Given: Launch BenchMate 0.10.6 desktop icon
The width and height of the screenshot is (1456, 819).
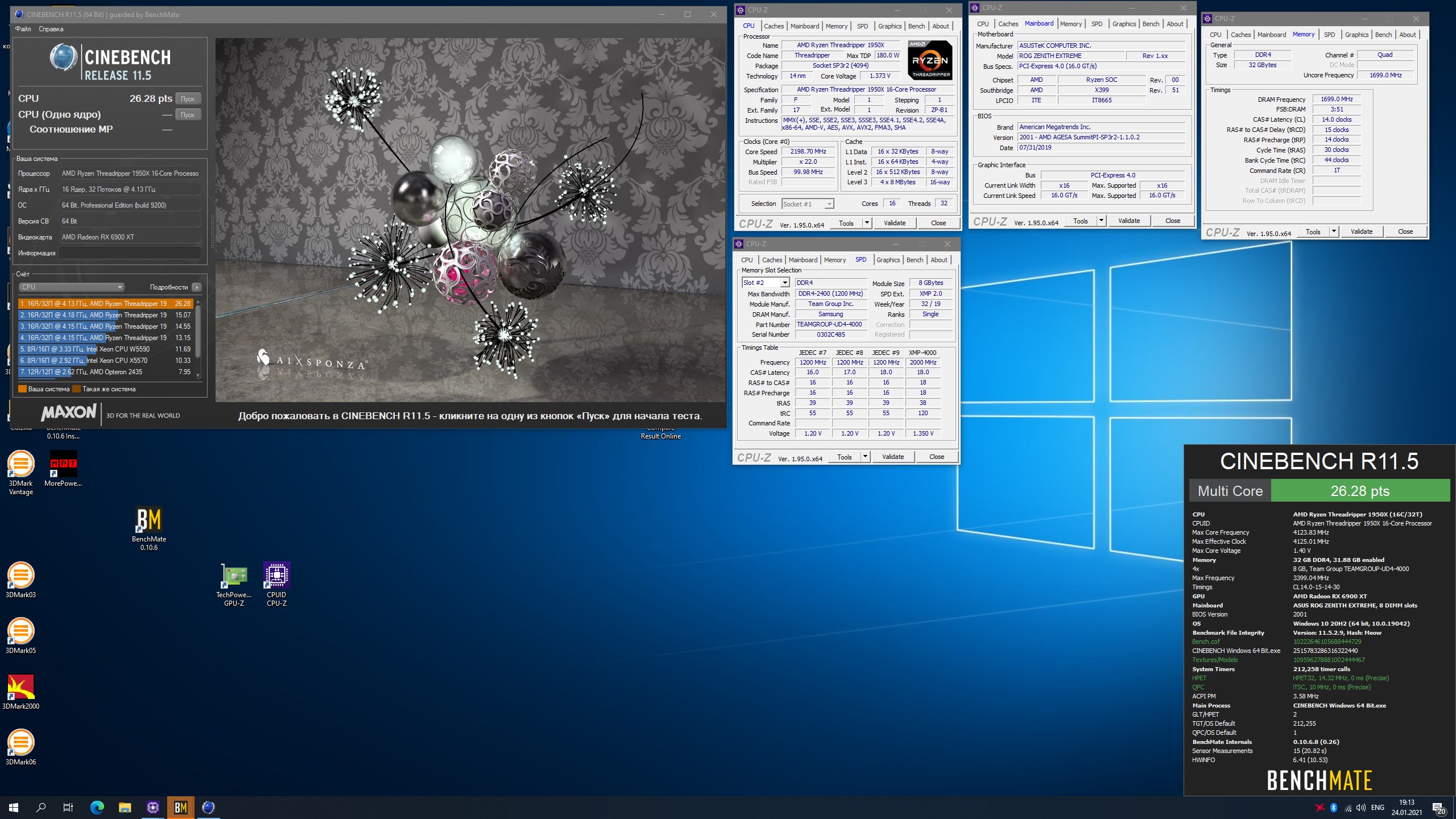Looking at the screenshot, I should [x=149, y=529].
